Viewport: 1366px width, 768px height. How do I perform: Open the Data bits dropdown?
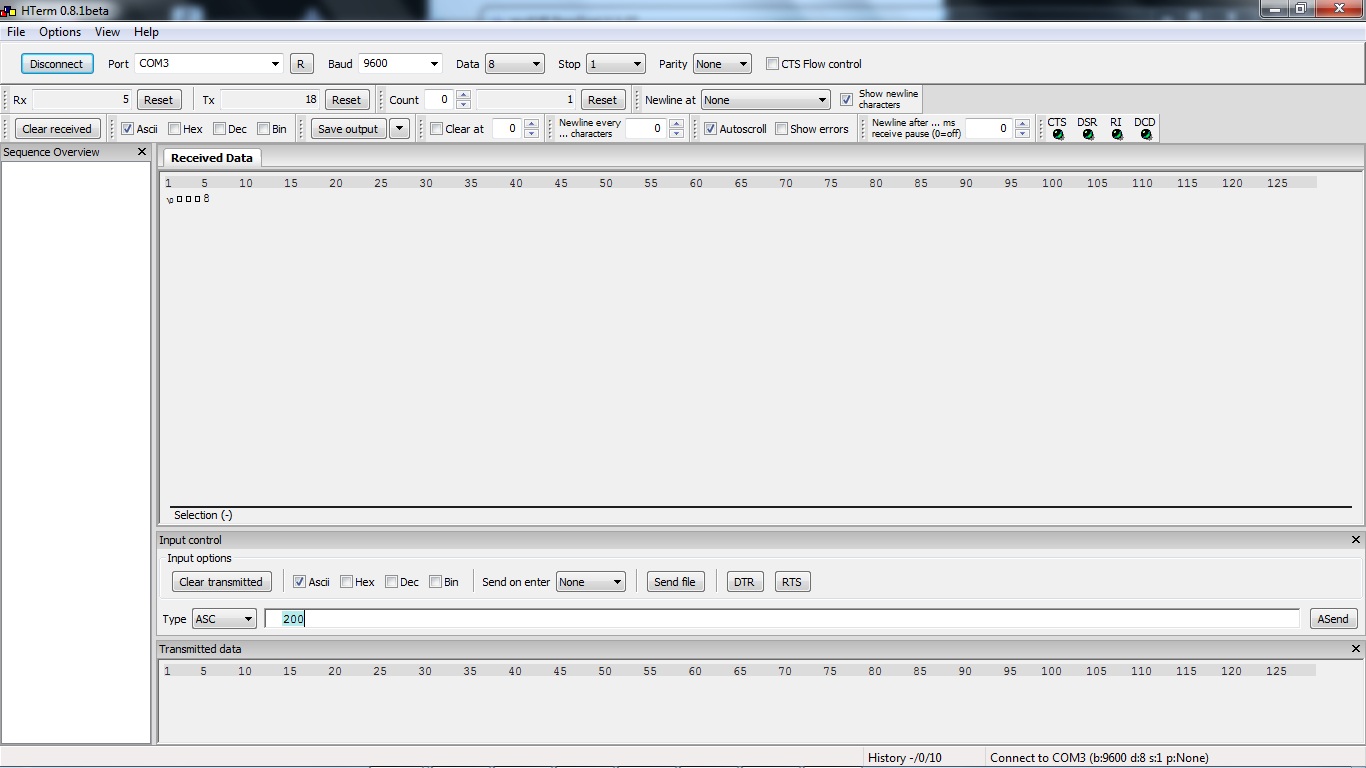point(514,64)
